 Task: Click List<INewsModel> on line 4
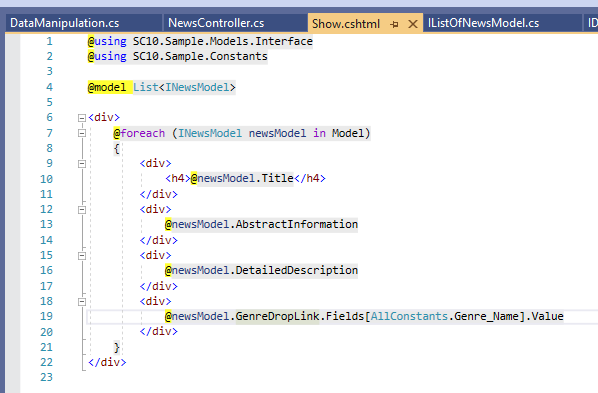[184, 87]
